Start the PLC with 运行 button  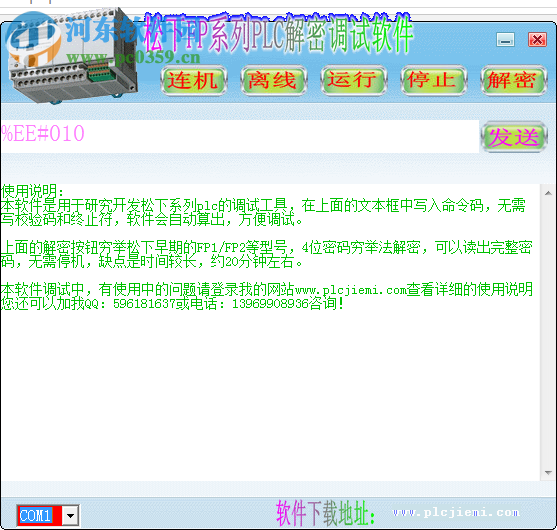[x=353, y=80]
